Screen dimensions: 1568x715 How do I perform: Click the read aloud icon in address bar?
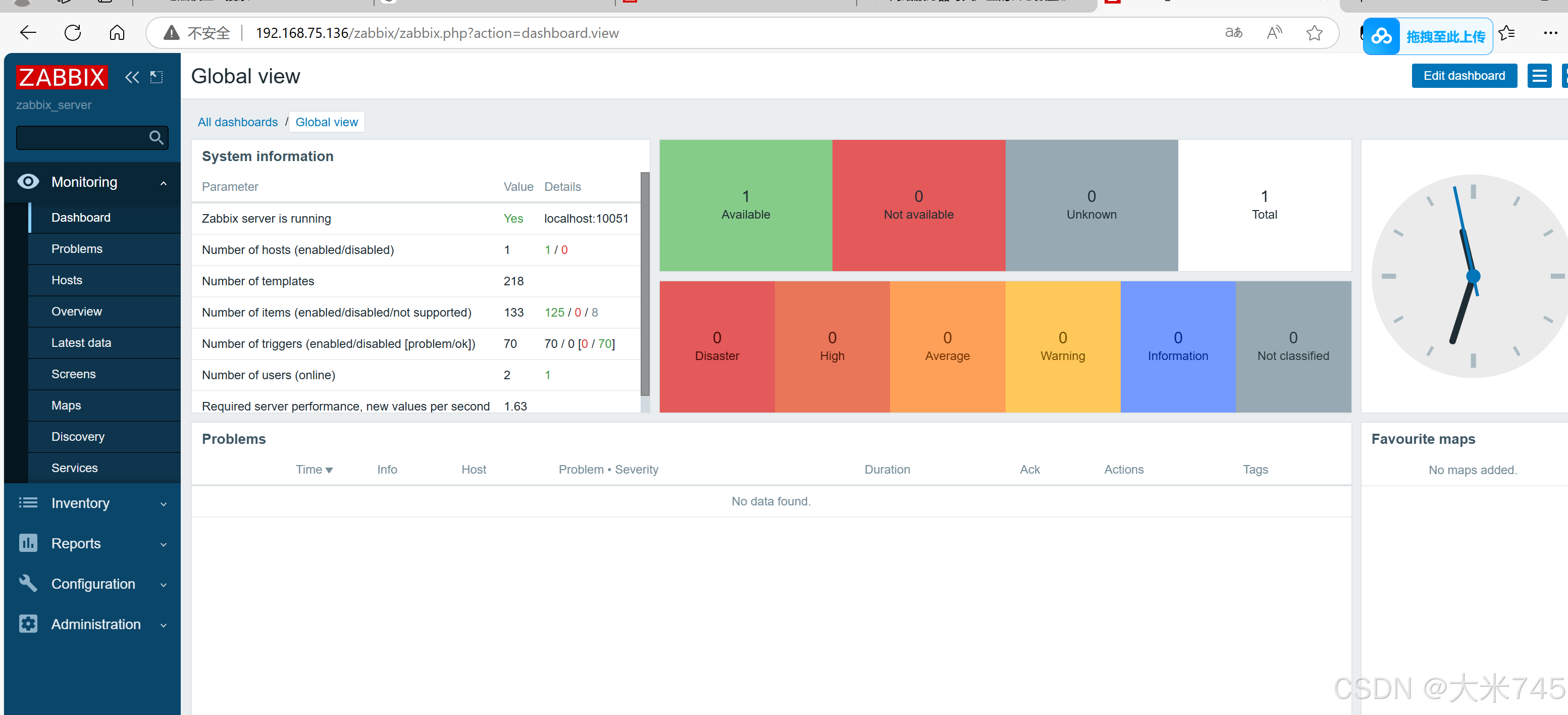(x=1274, y=33)
